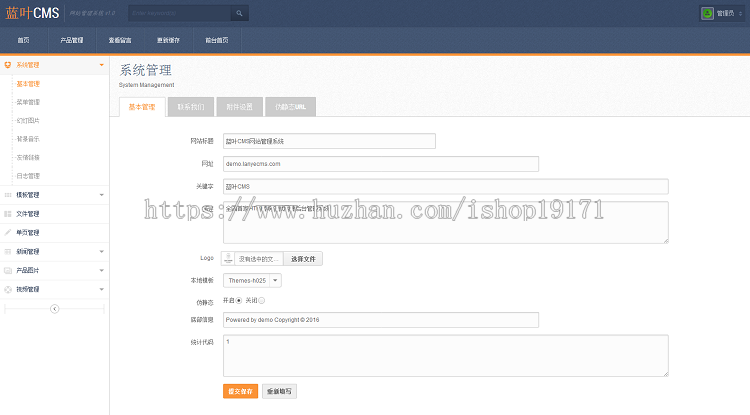Expand the 产品图片 section arrow
The height and width of the screenshot is (415, 750).
click(x=101, y=271)
